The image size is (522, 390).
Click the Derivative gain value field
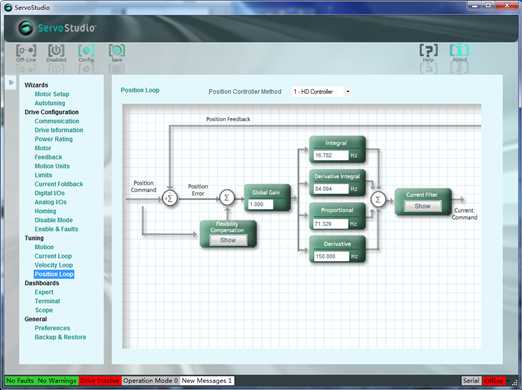331,256
